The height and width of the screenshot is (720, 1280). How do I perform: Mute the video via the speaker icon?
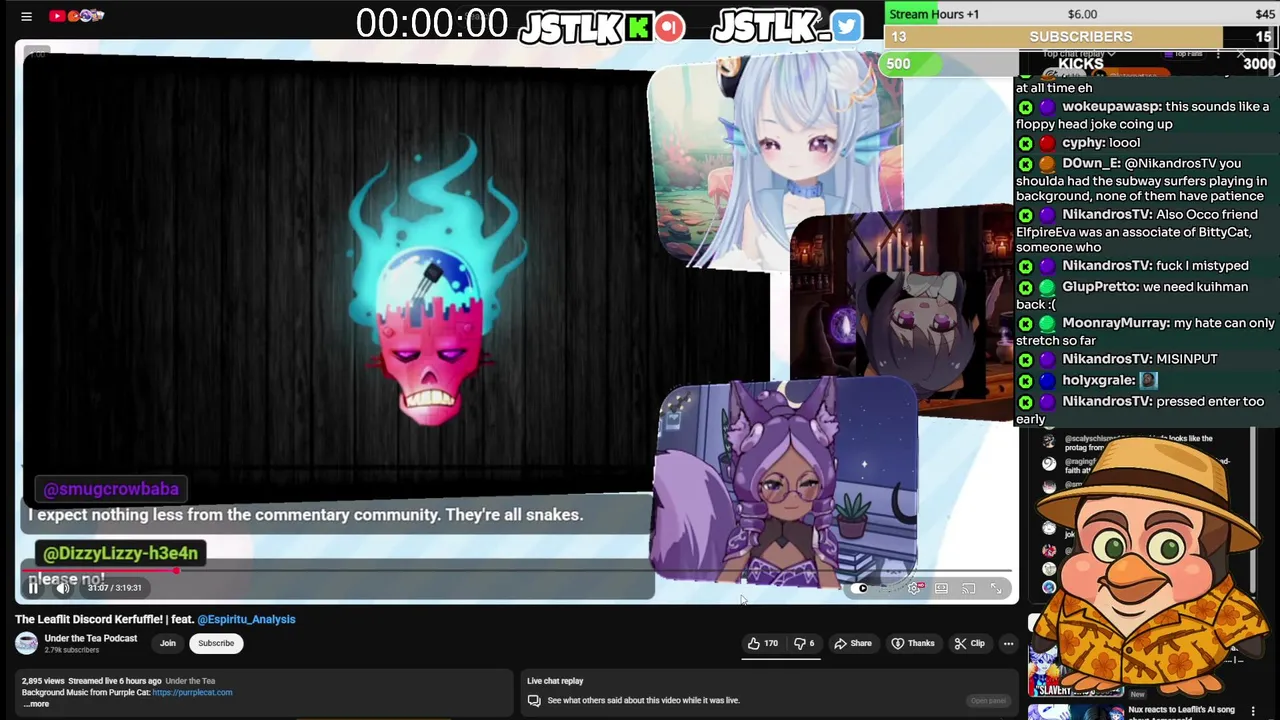click(x=62, y=588)
